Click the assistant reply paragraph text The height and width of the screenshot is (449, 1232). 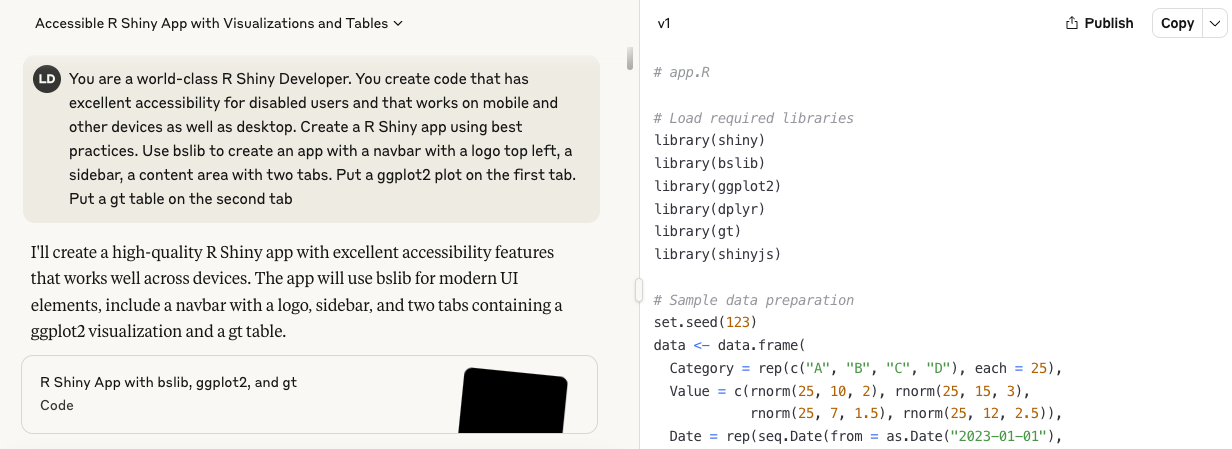[x=297, y=291]
